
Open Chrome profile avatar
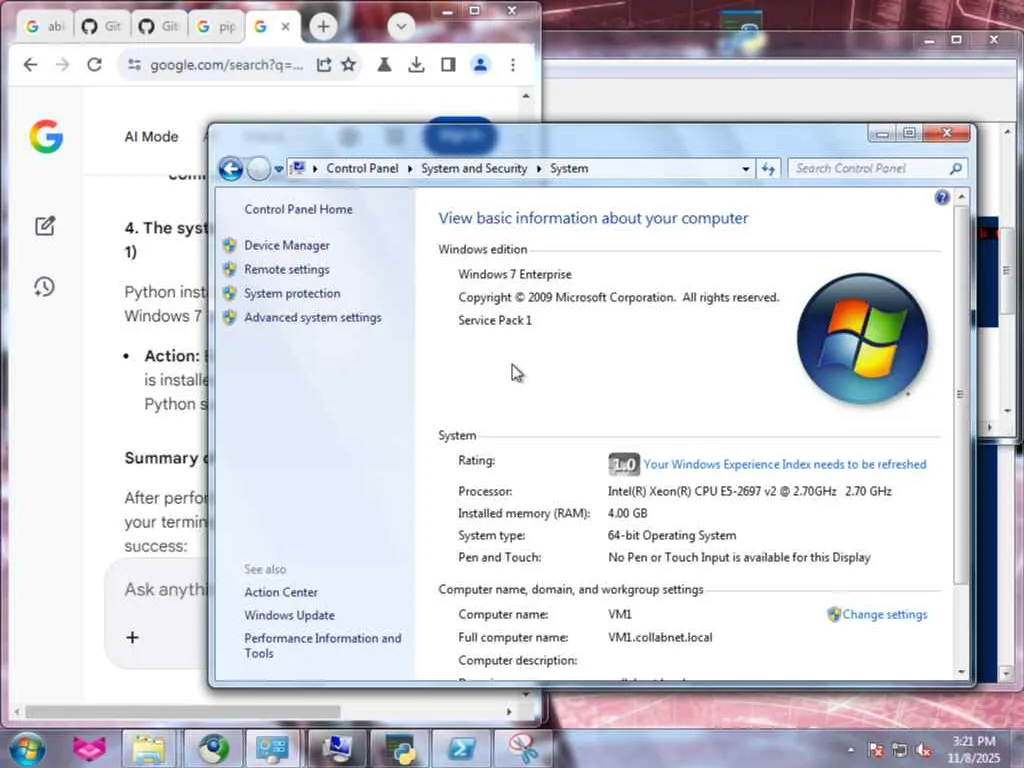(480, 65)
